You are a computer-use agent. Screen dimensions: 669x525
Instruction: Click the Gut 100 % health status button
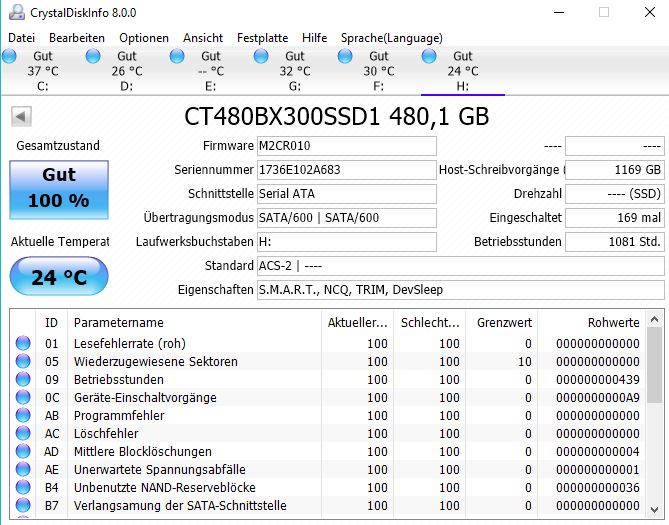pyautogui.click(x=59, y=190)
